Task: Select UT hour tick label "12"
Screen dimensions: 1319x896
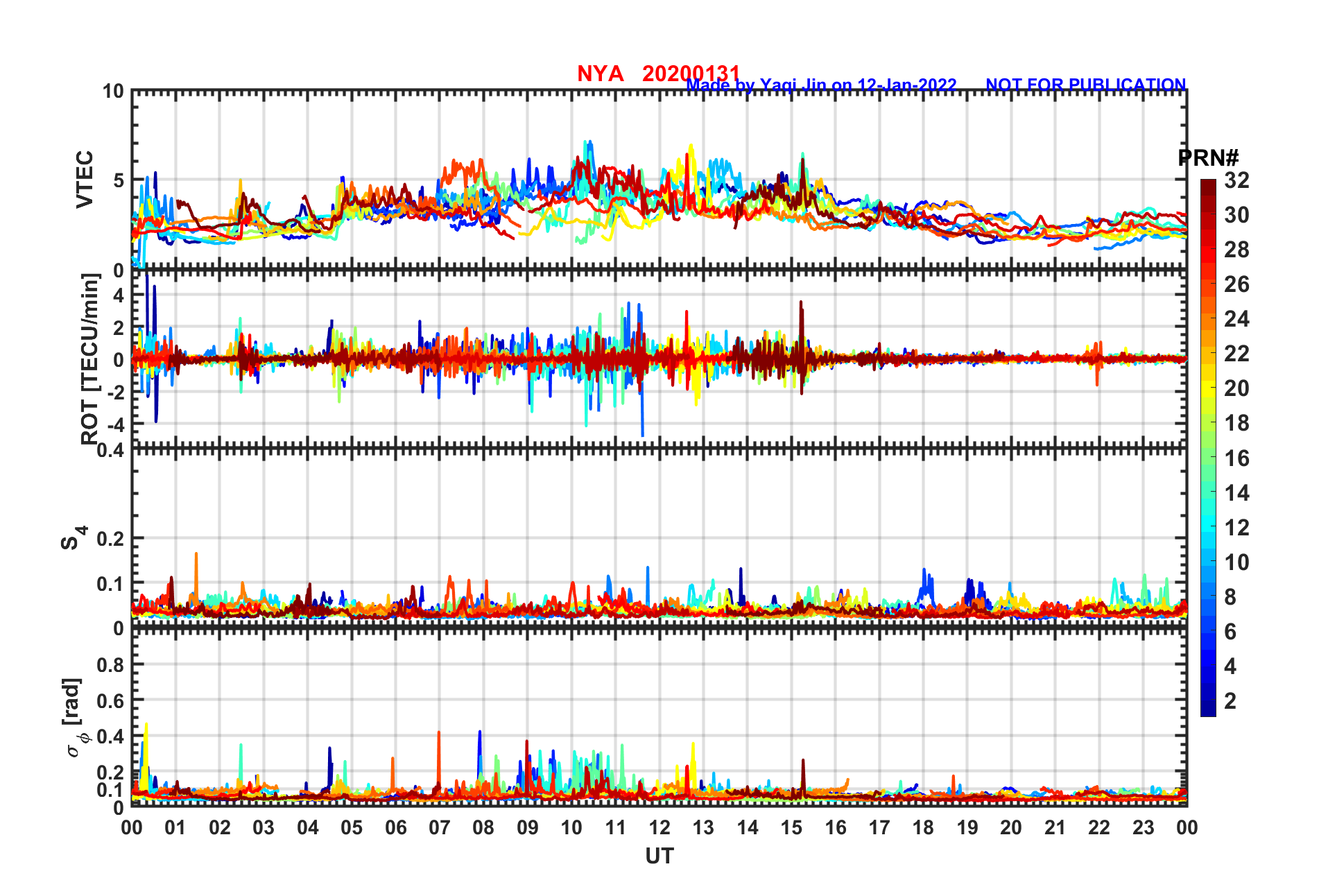Action: (x=659, y=828)
